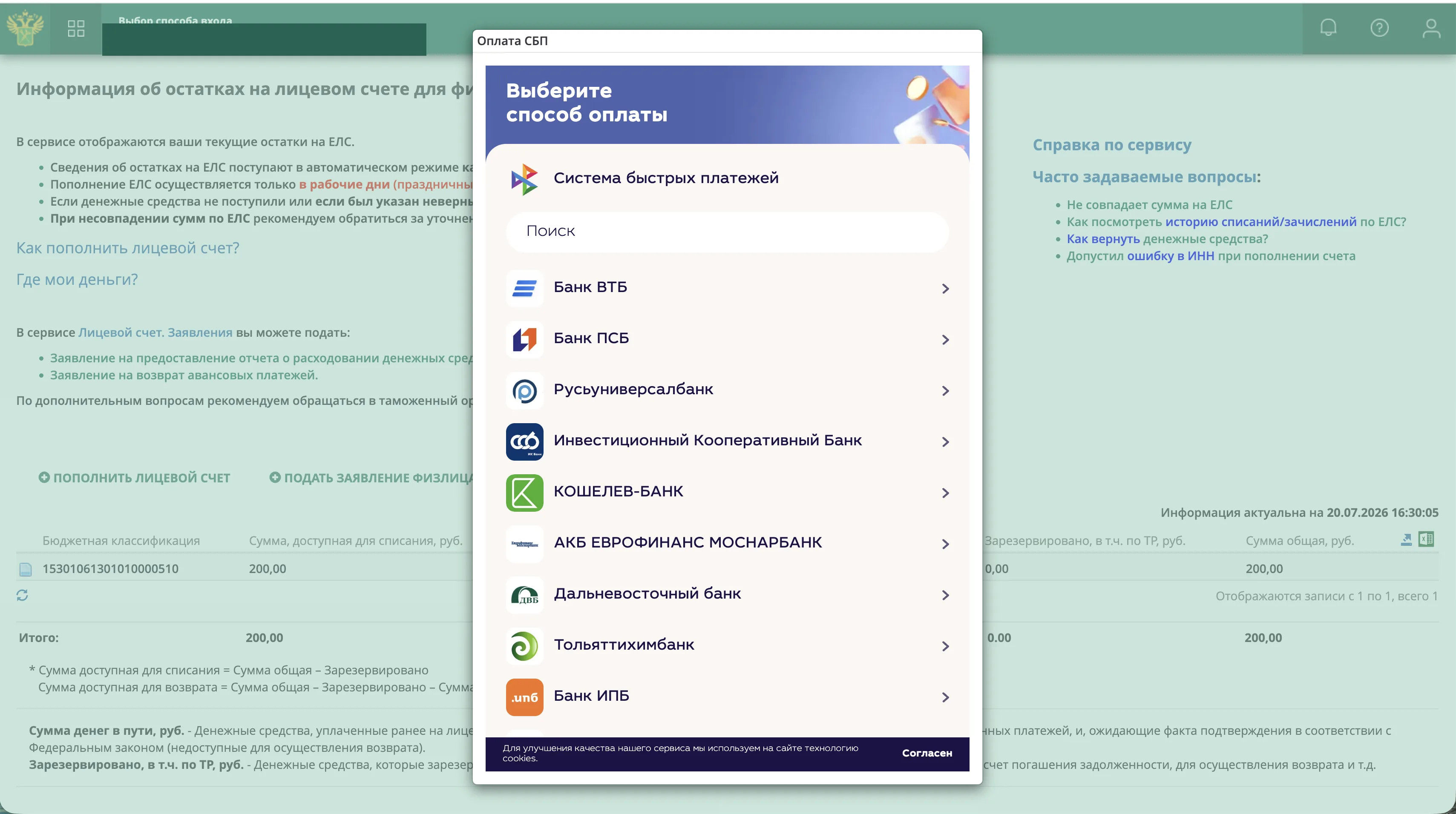Open the notifications bell icon
Image resolution: width=1456 pixels, height=814 pixels.
click(x=1328, y=27)
